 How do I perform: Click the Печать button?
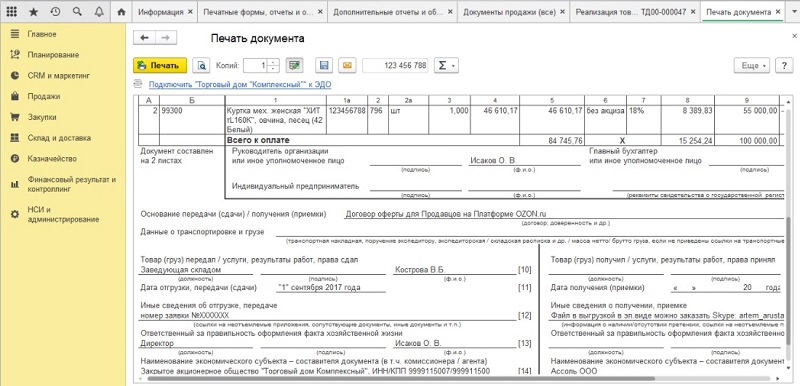click(160, 65)
